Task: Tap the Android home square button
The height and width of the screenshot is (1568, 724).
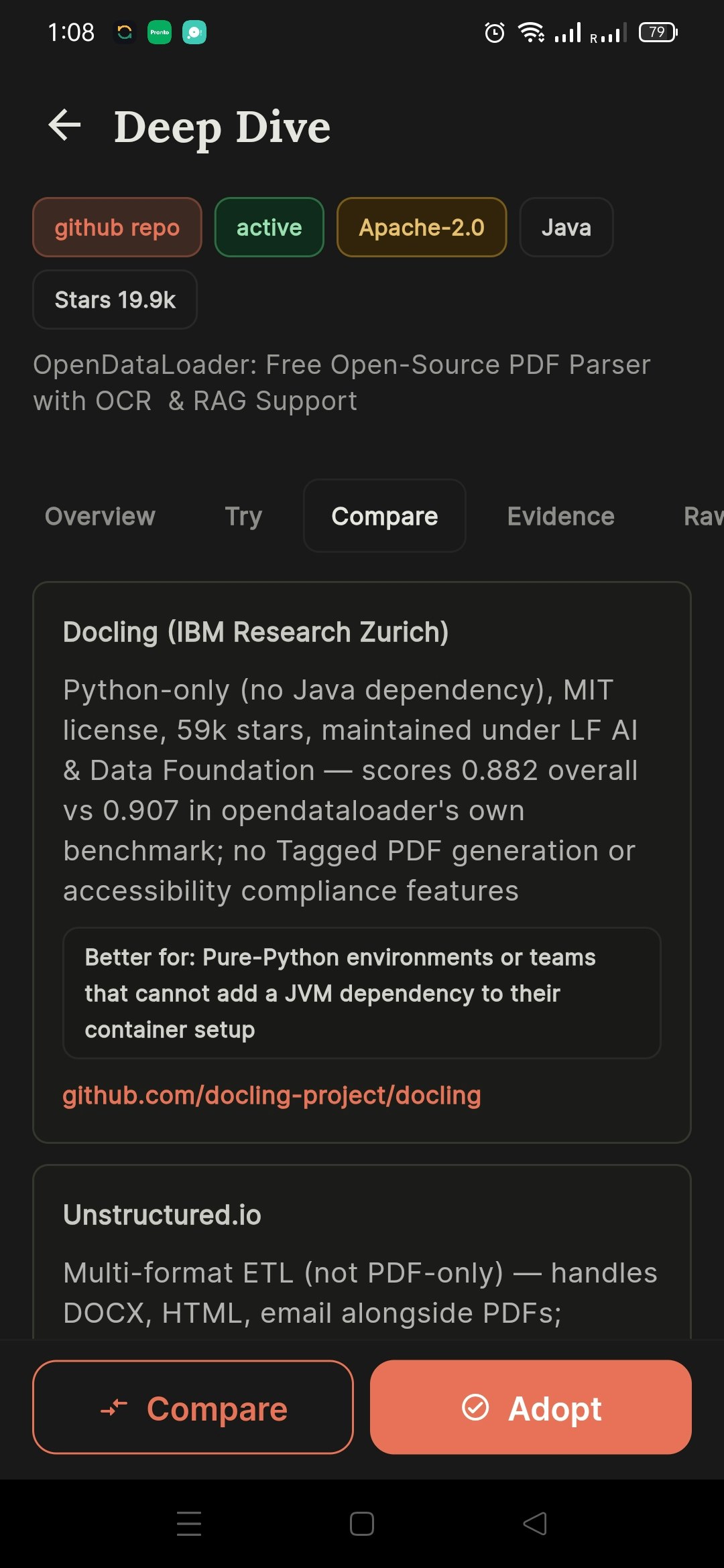Action: point(362,1524)
